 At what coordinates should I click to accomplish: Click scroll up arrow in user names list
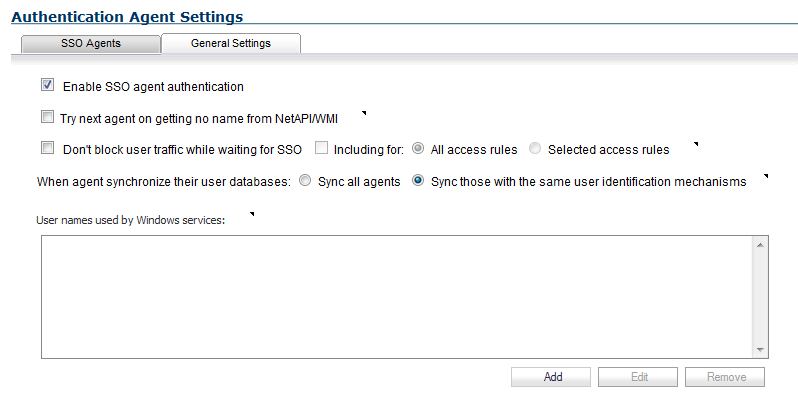(760, 245)
